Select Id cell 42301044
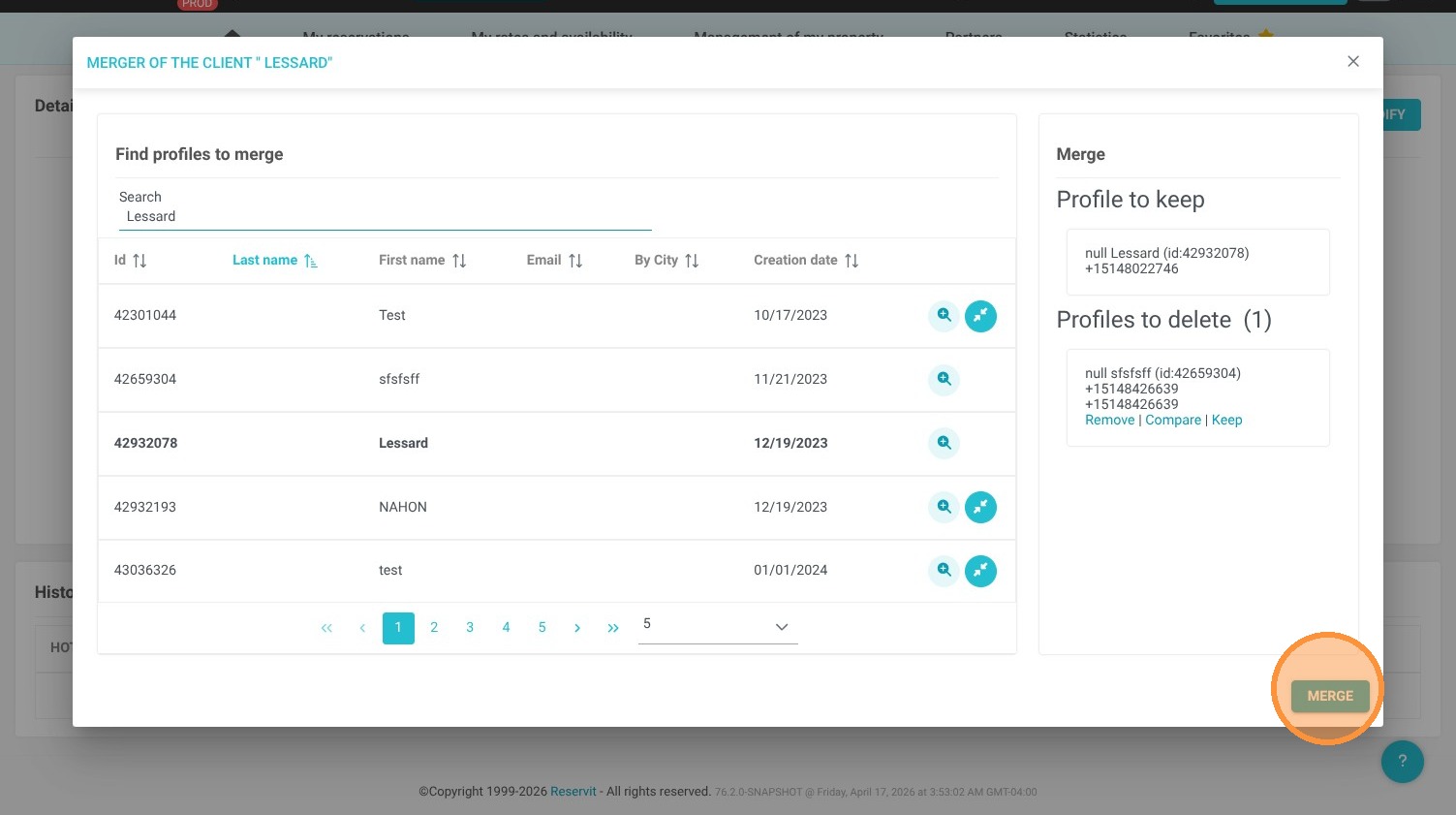 (x=145, y=316)
